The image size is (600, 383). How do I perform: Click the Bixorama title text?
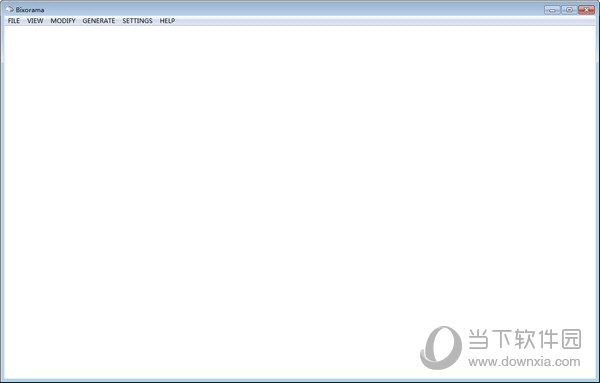[30, 10]
